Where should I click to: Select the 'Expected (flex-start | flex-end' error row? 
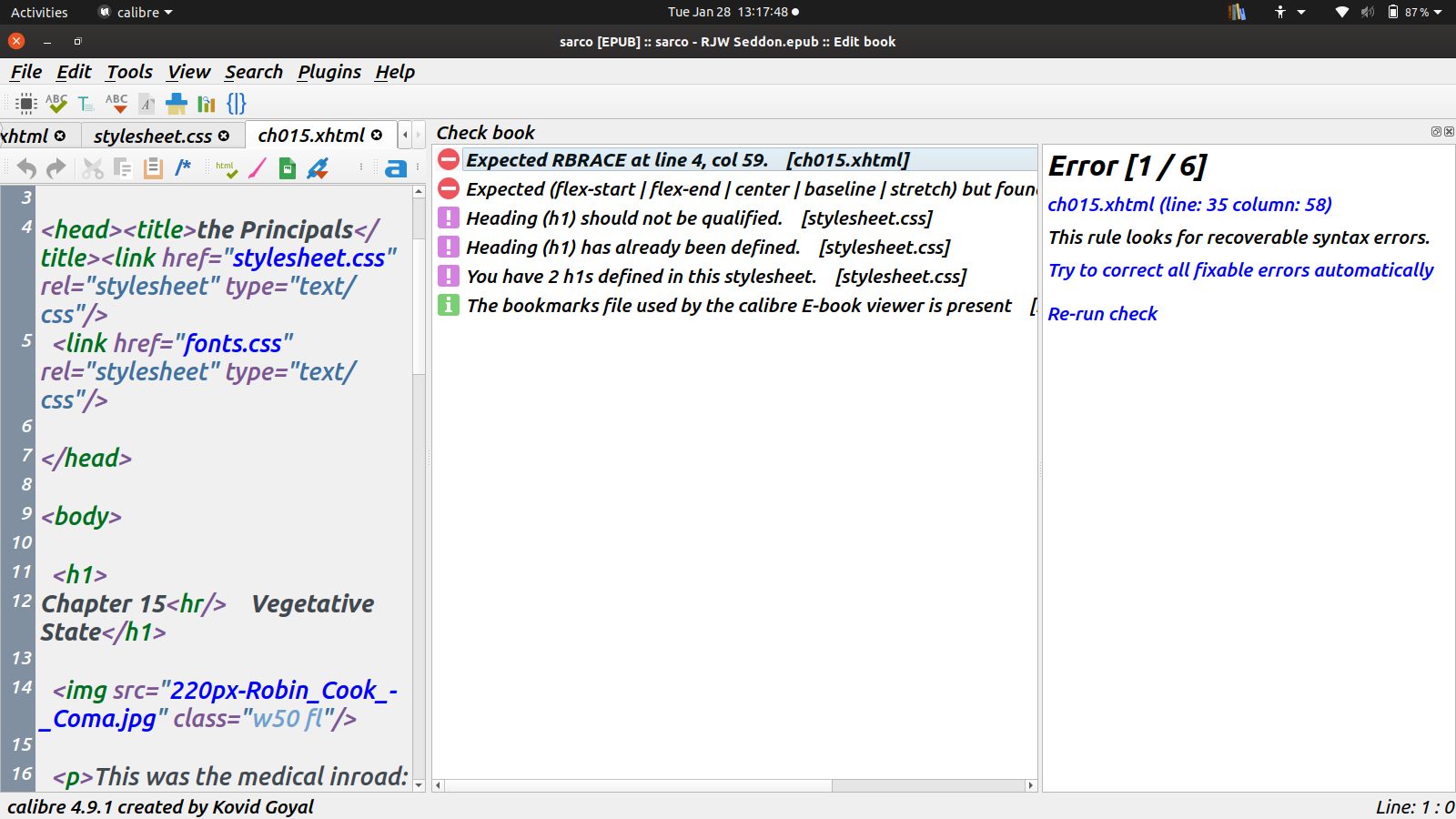(735, 189)
